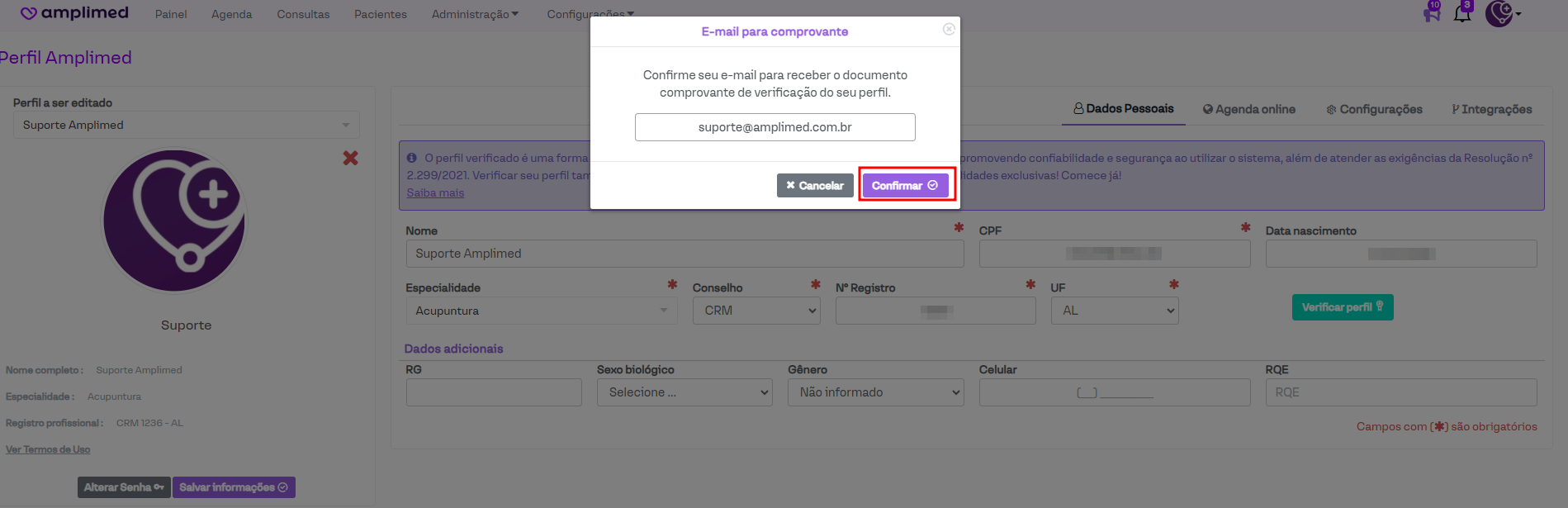Screen dimensions: 1568x508
Task: Click Cancelar in the dialog
Action: click(815, 186)
